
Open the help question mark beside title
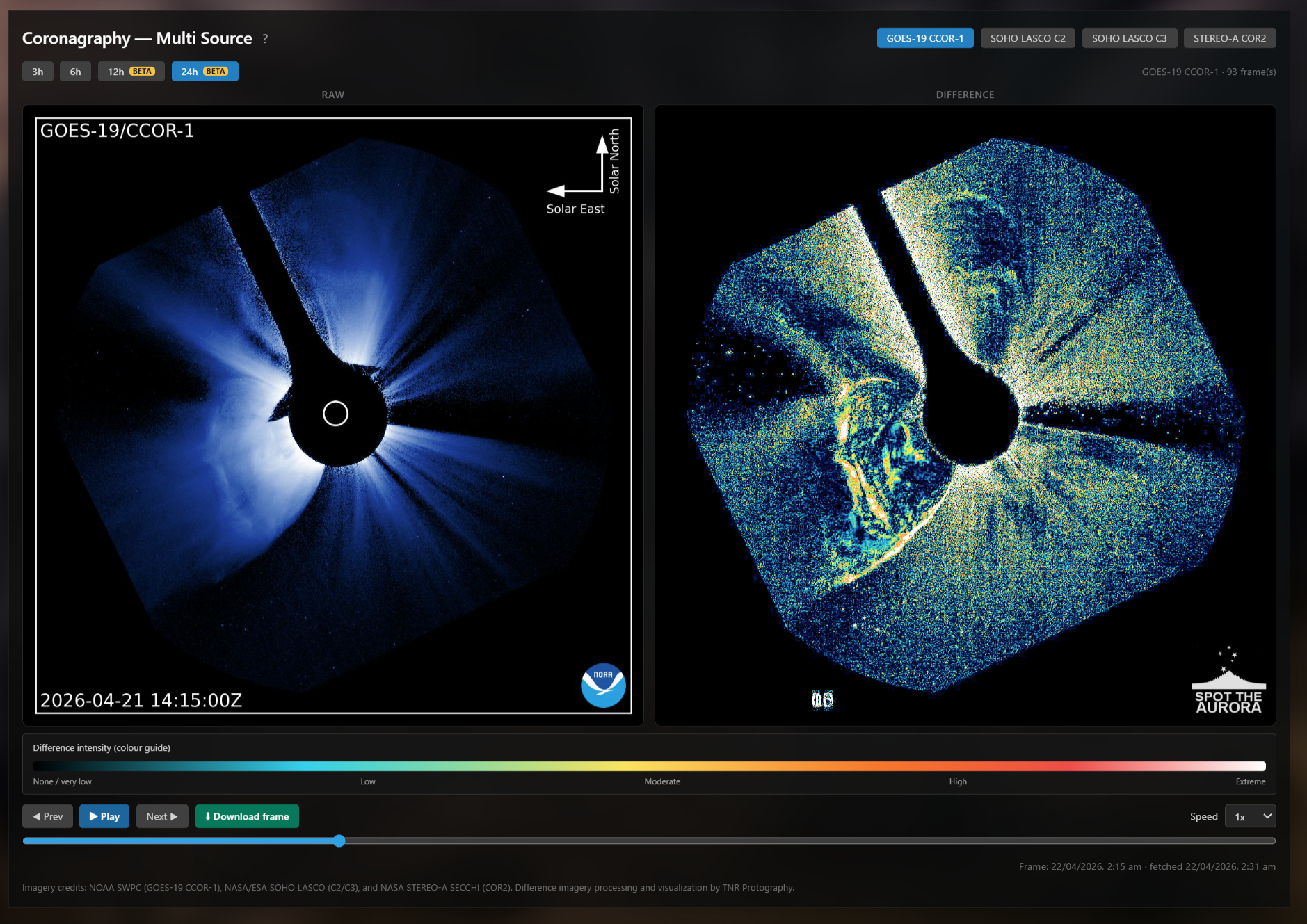tap(265, 39)
